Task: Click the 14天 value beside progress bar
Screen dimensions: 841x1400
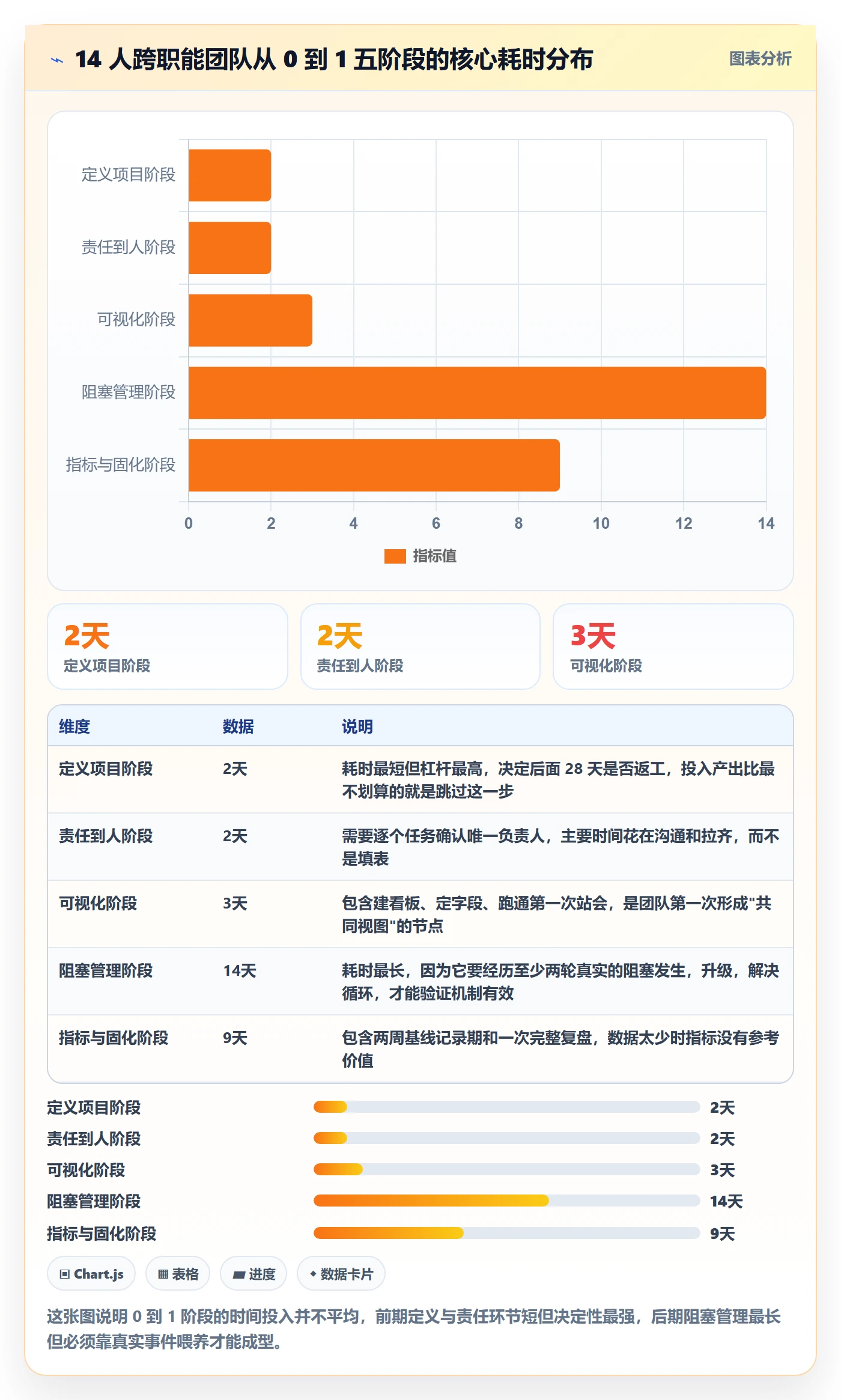Action: 726,1201
